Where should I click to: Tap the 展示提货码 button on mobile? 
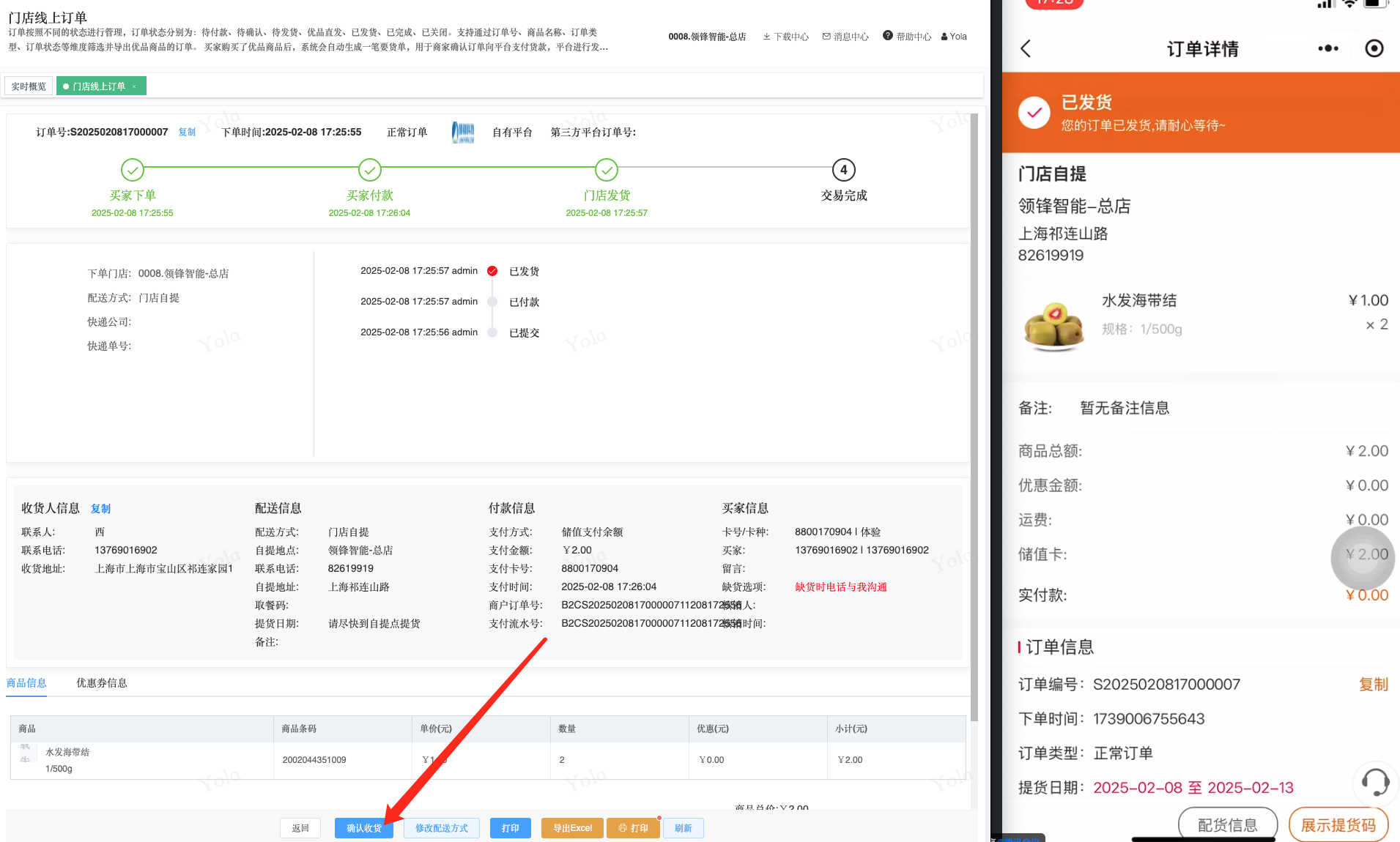[x=1338, y=825]
